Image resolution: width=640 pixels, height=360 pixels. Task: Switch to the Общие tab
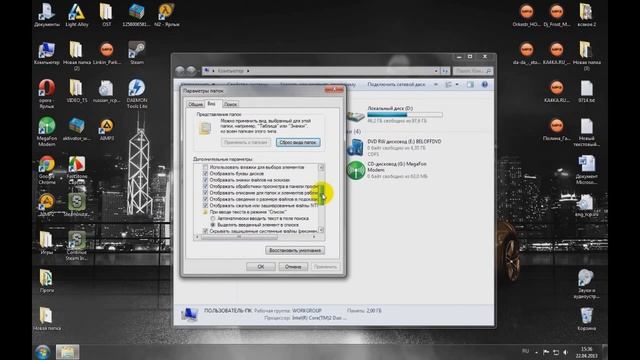(195, 104)
